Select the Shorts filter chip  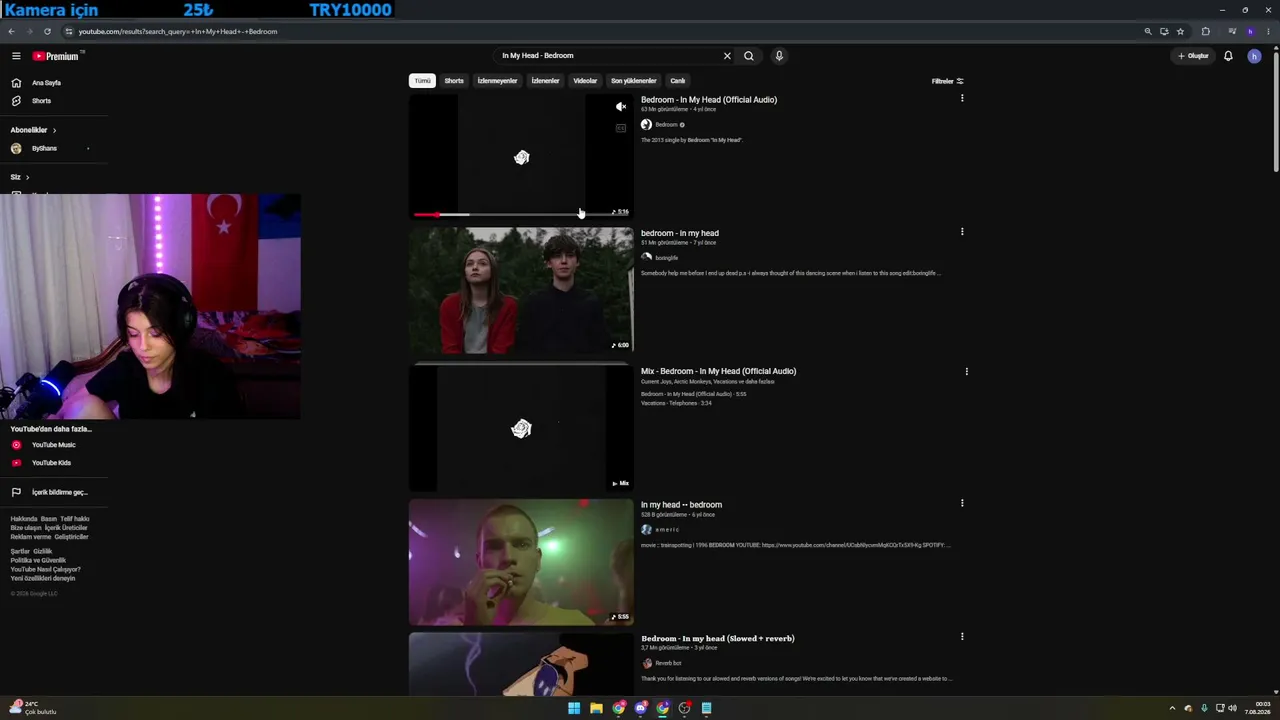coord(454,81)
